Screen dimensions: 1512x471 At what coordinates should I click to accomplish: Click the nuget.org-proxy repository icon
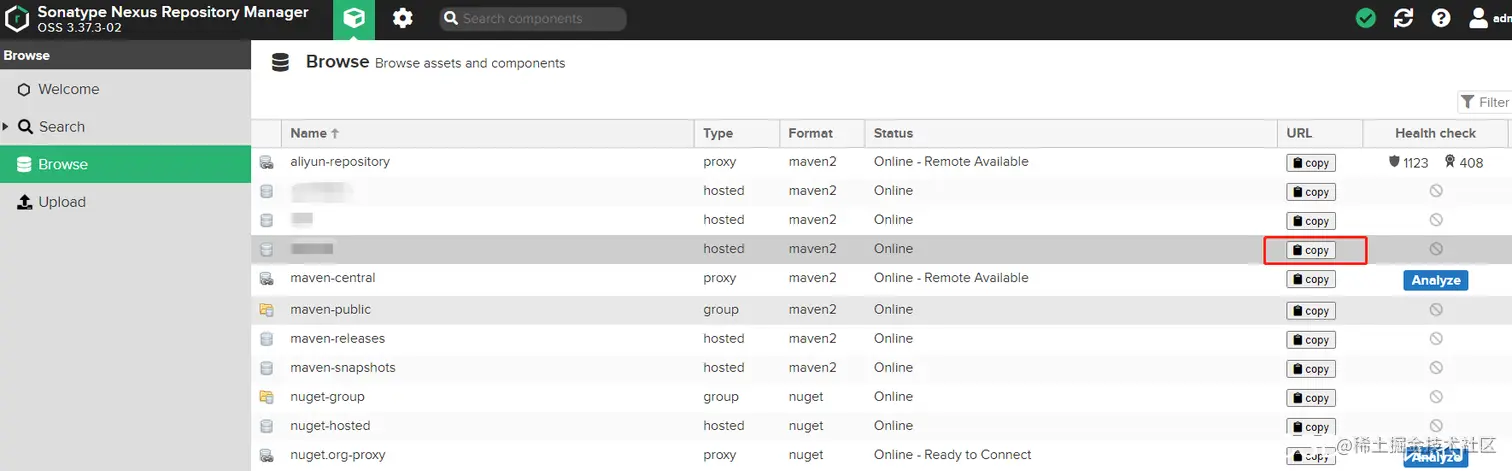(x=266, y=455)
